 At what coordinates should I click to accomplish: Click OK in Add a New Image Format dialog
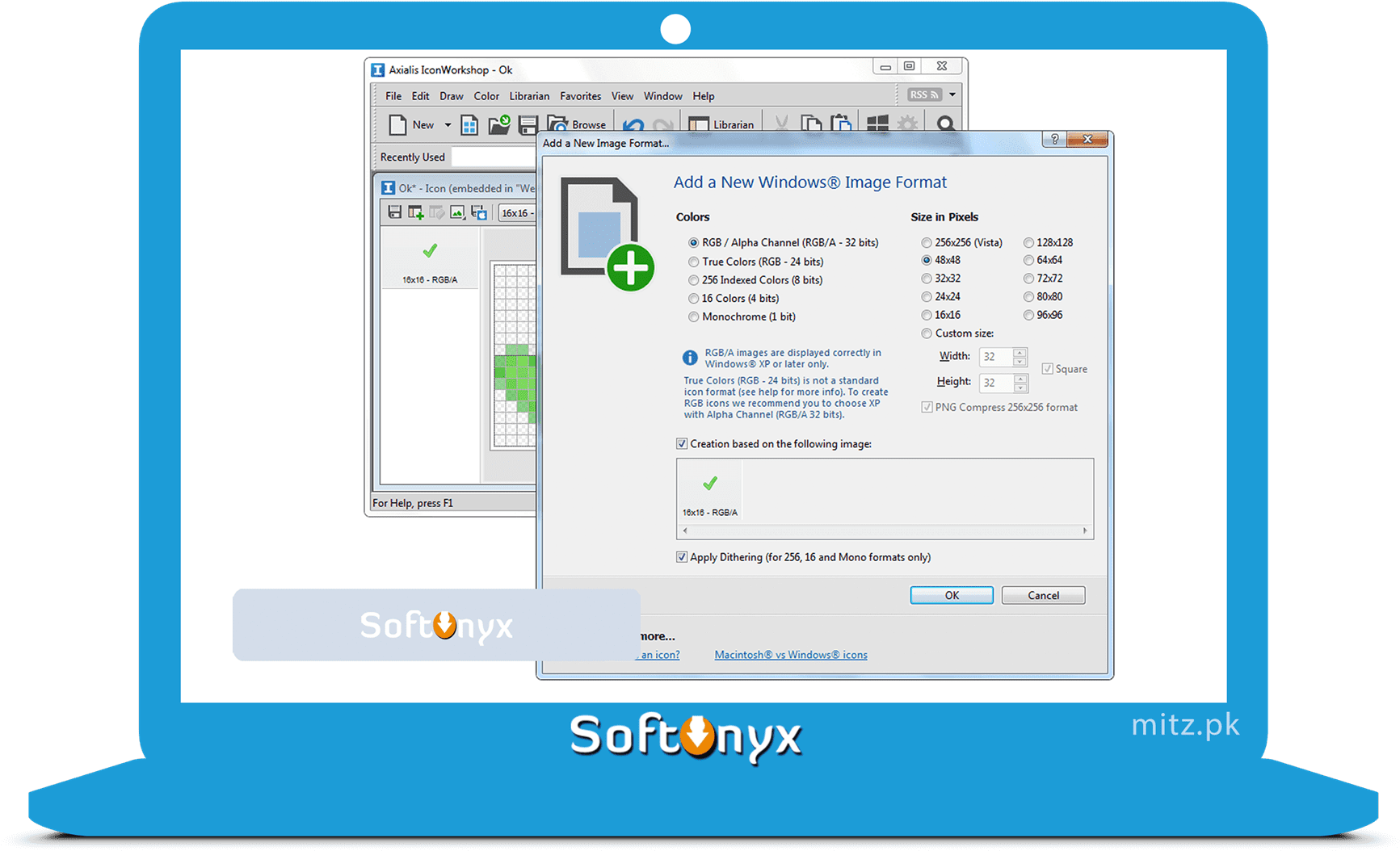click(952, 595)
